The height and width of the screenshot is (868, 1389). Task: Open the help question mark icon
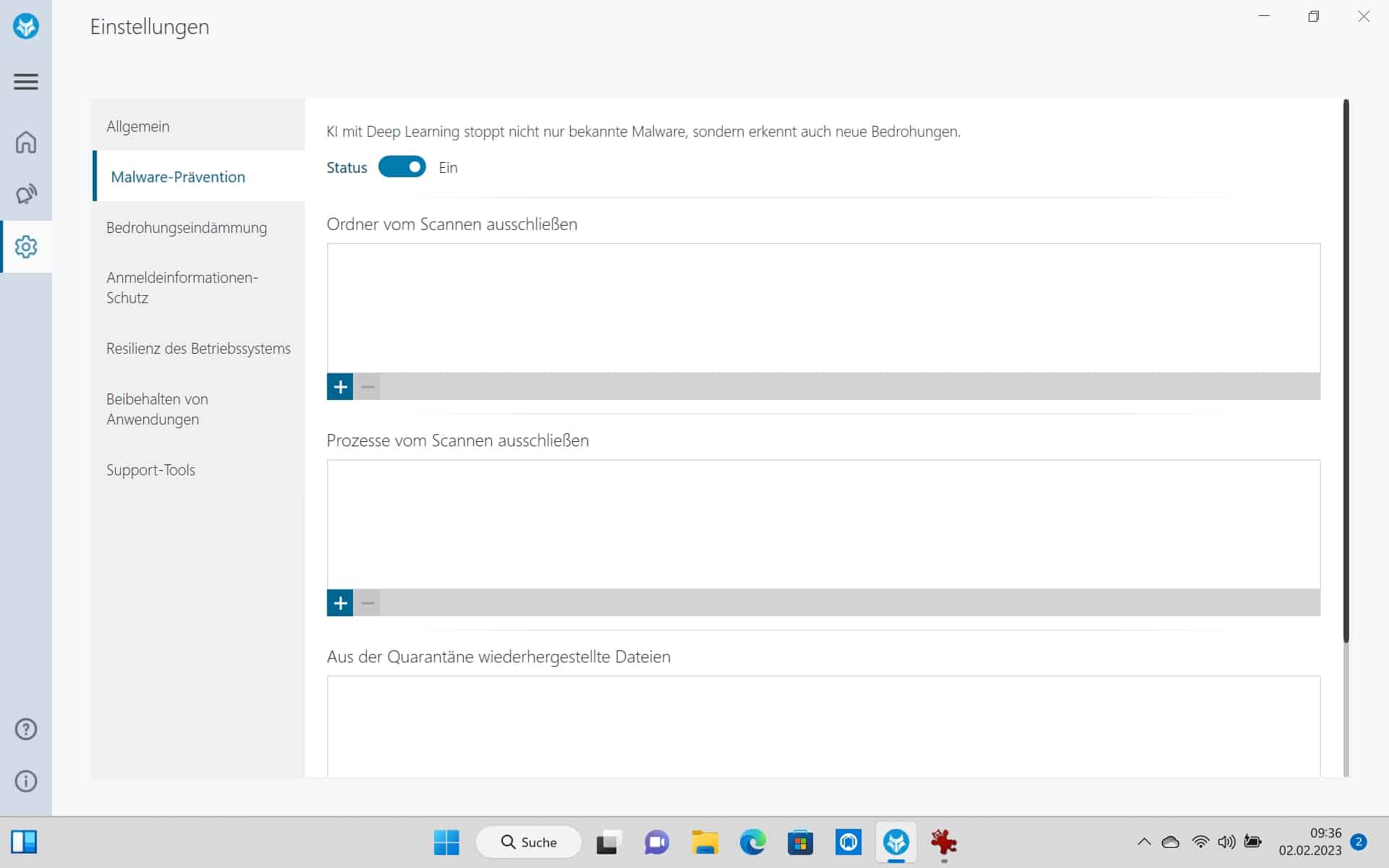coord(26,729)
